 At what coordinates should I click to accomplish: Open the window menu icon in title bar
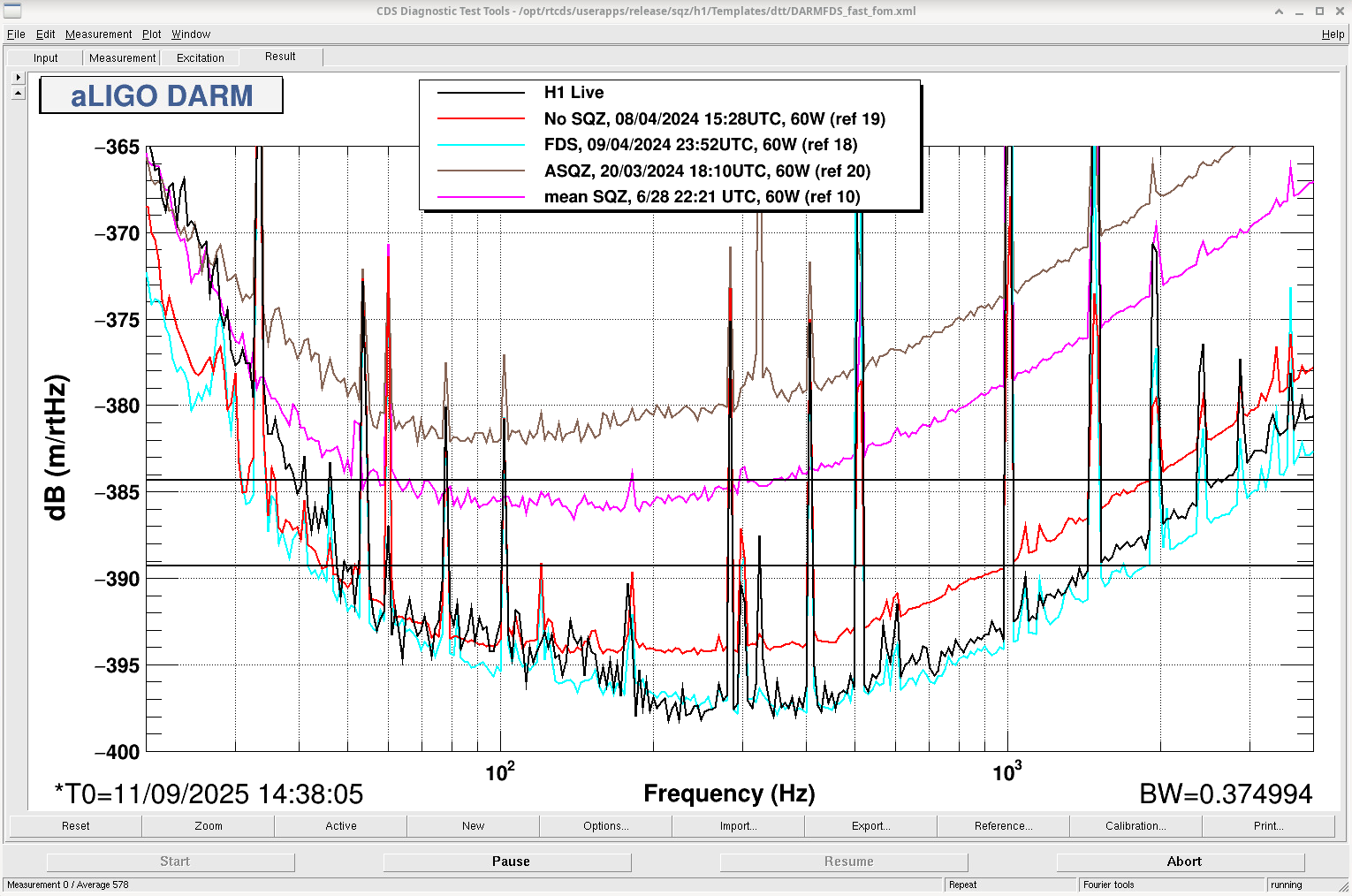coord(11,11)
